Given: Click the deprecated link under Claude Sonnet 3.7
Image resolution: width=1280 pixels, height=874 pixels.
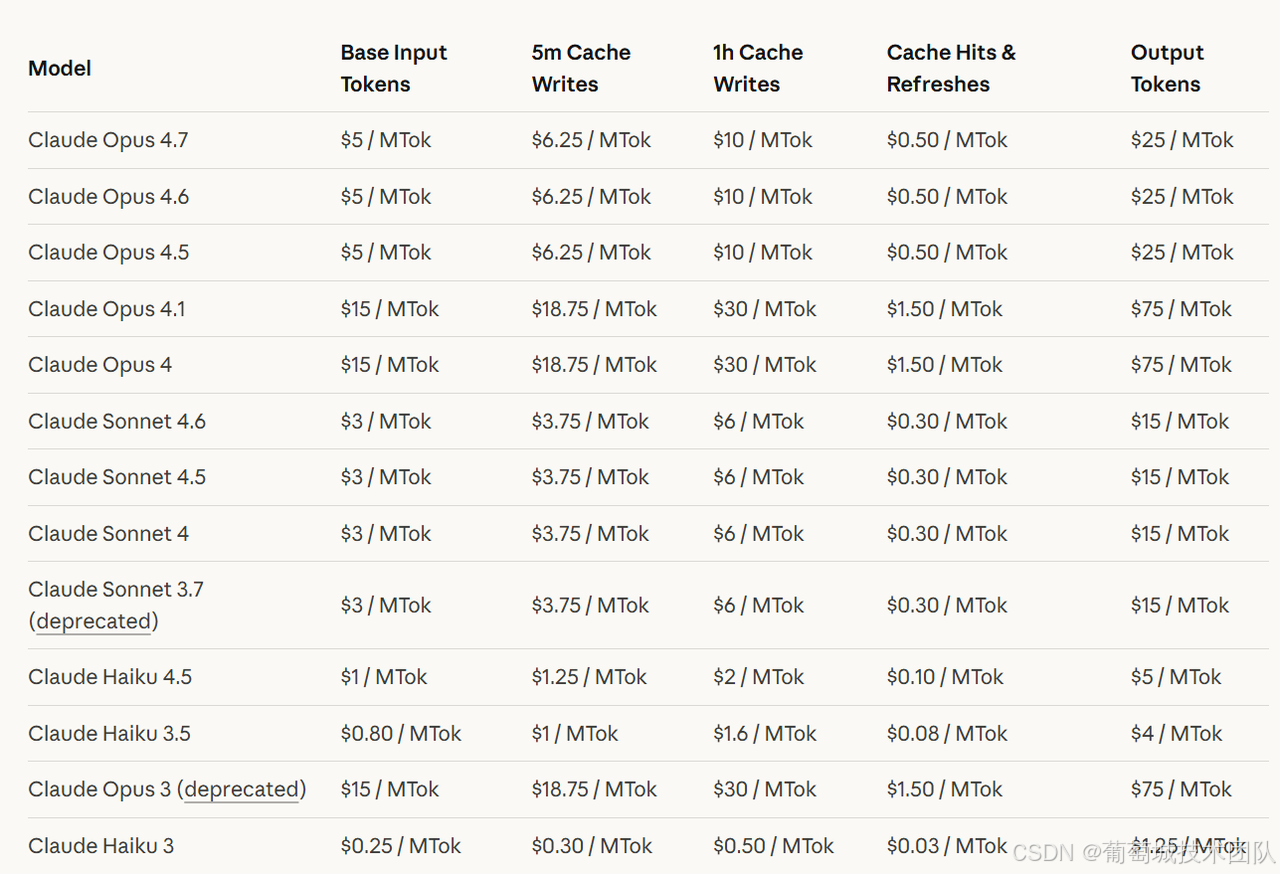Looking at the screenshot, I should click(94, 621).
